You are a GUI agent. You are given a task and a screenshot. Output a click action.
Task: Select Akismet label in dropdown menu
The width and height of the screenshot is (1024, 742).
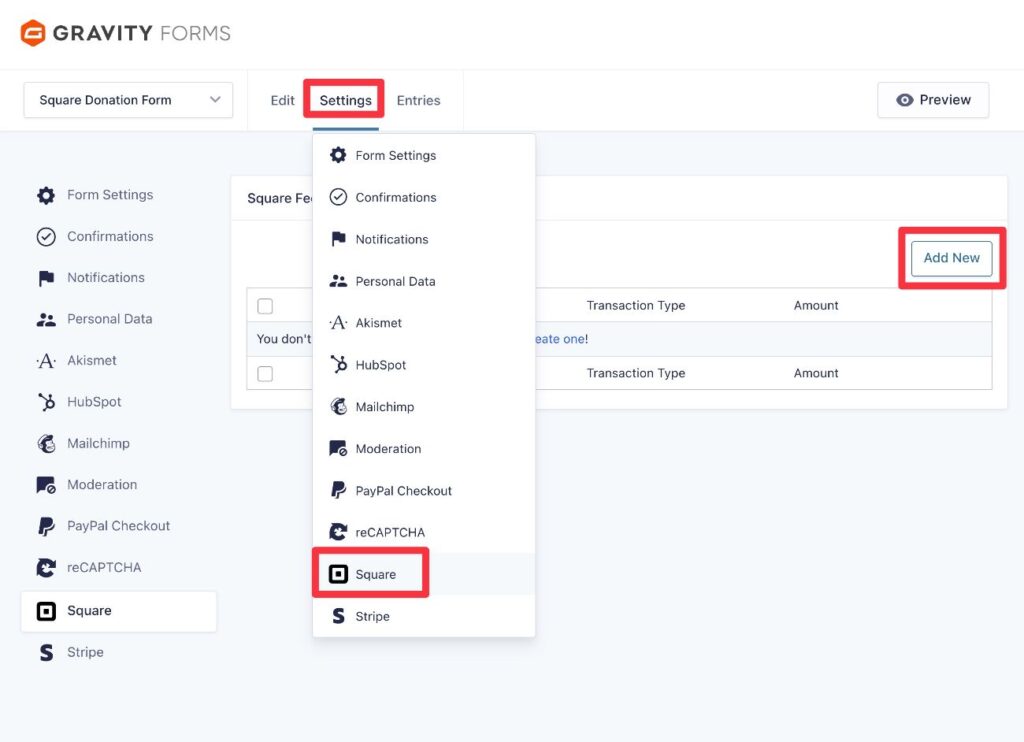pos(379,323)
